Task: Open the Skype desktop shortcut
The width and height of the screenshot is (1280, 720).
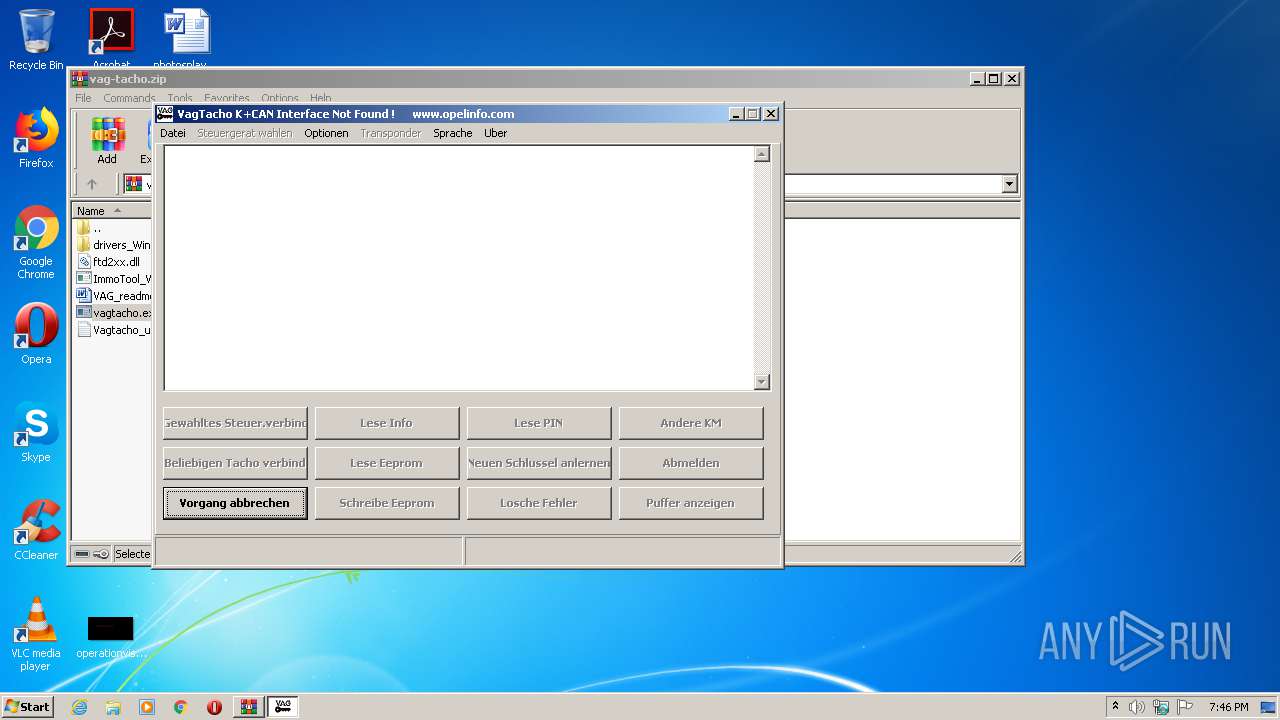Action: tap(36, 432)
